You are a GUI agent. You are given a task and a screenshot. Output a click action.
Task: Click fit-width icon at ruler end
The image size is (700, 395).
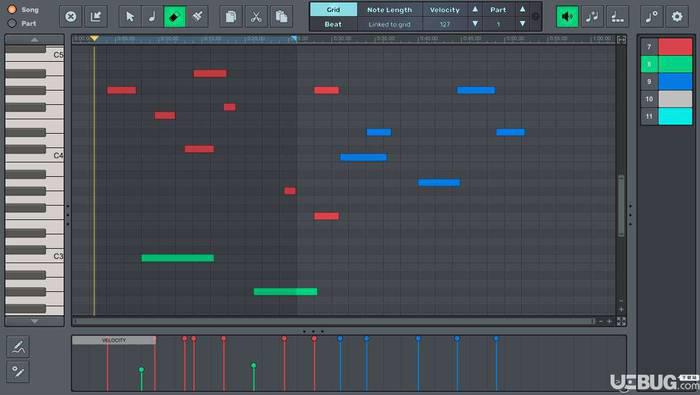click(x=621, y=39)
